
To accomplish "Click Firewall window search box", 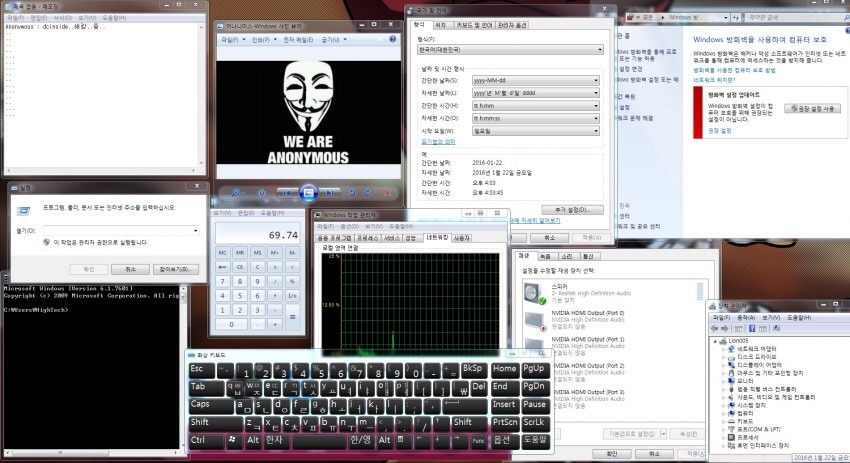I will tap(796, 17).
